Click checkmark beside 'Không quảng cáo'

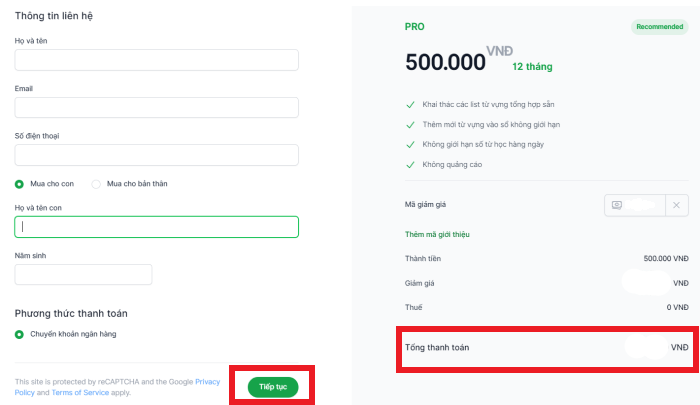point(410,165)
